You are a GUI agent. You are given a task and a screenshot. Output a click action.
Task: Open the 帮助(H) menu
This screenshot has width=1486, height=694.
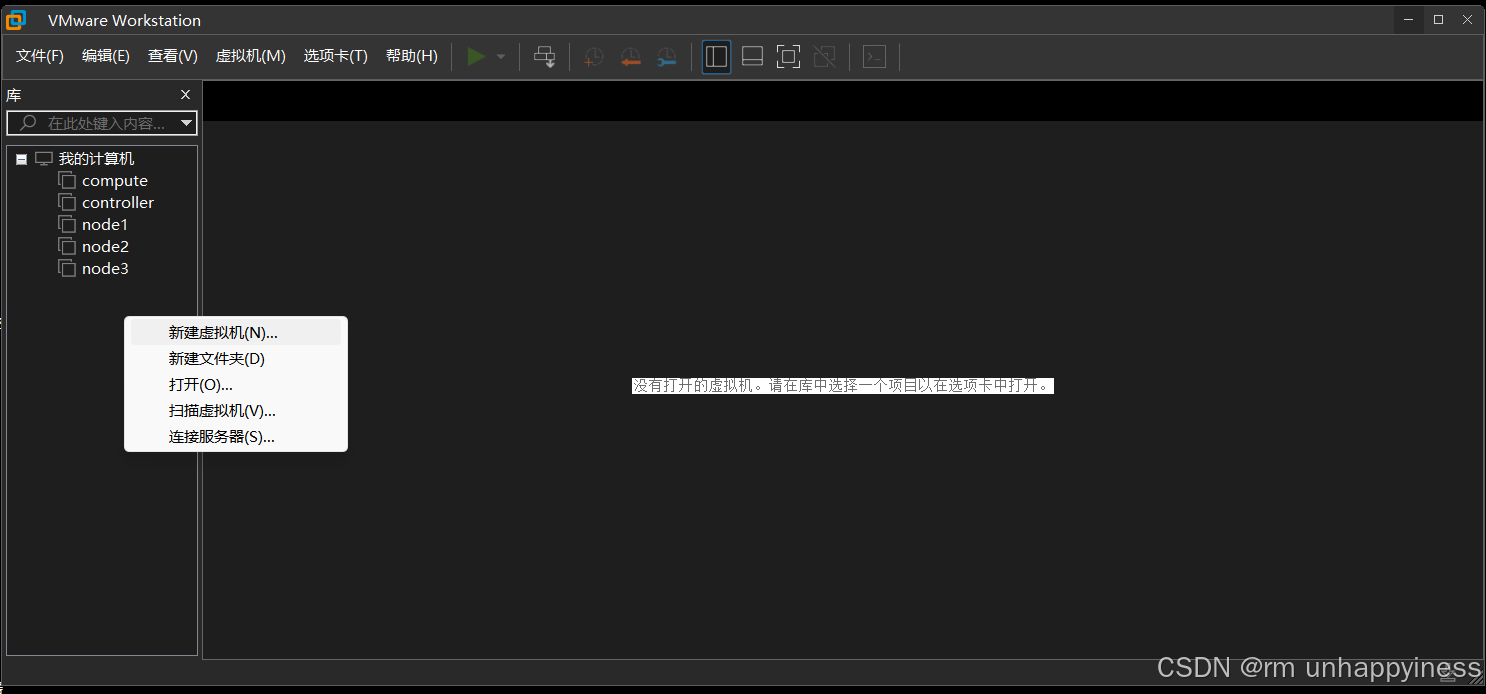[x=412, y=56]
